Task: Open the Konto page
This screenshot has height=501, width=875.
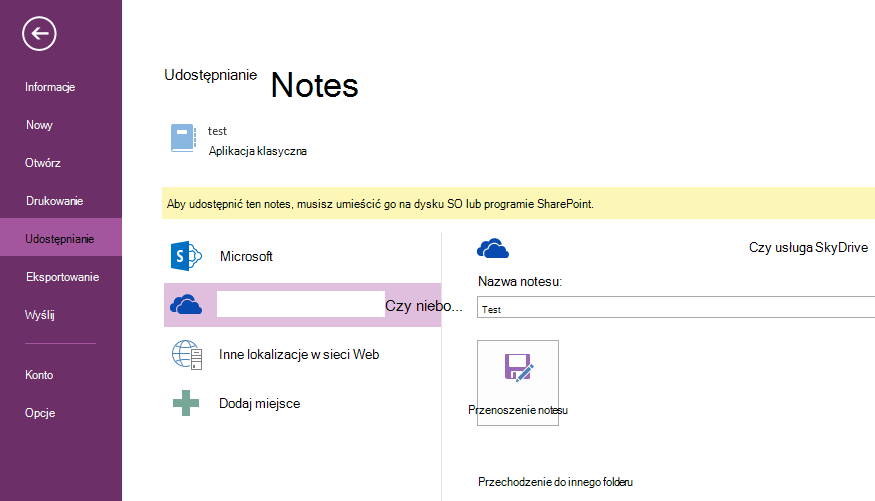Action: tap(39, 375)
